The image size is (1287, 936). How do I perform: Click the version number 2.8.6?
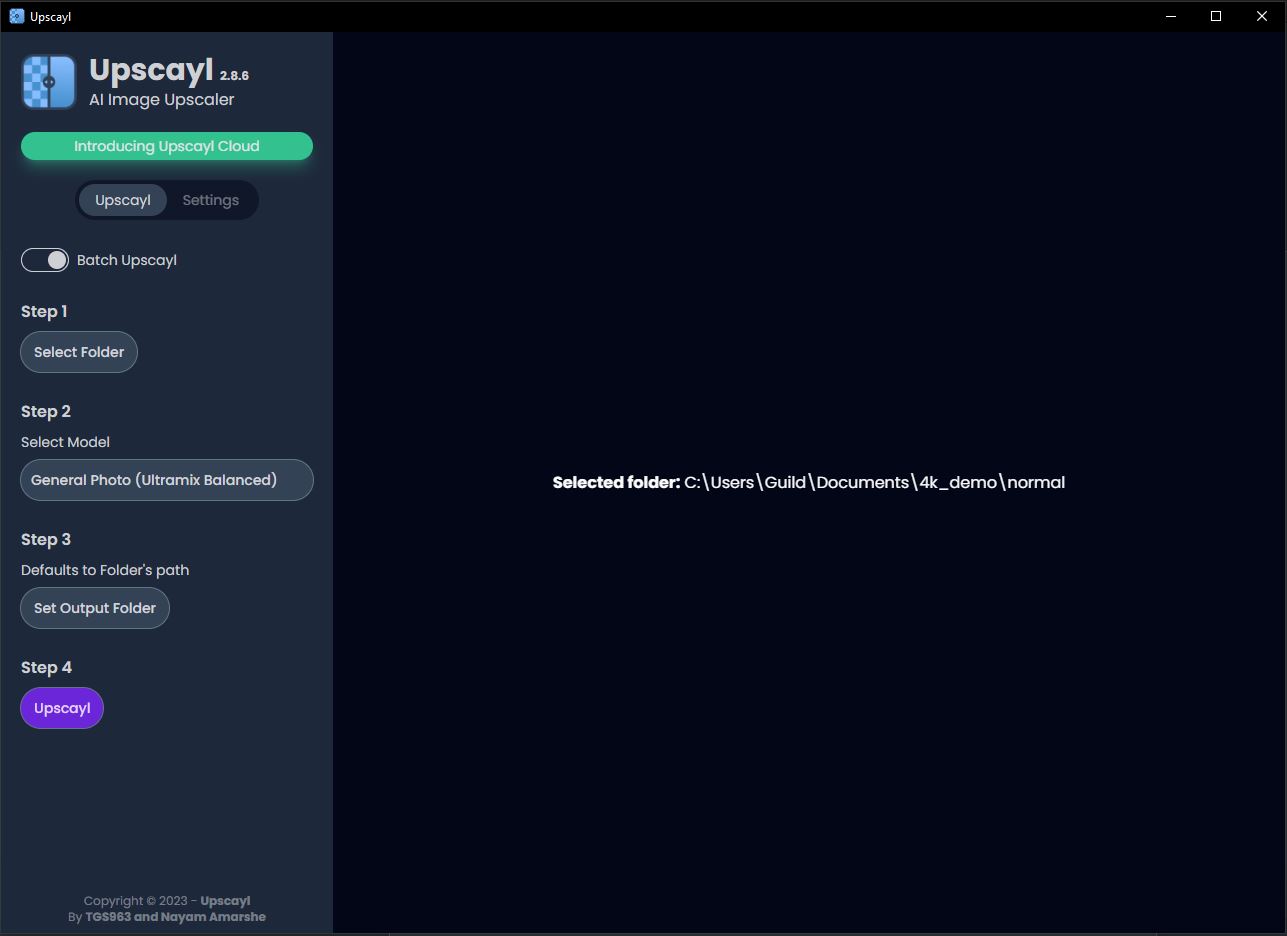click(234, 76)
